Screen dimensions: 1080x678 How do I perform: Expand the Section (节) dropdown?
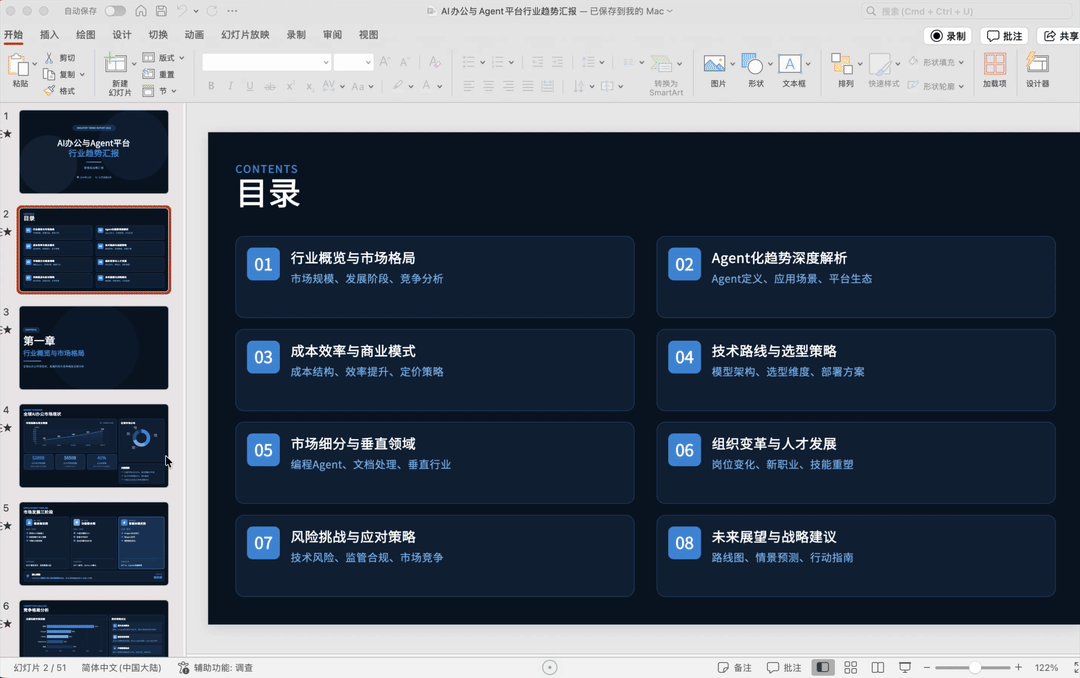[x=174, y=91]
